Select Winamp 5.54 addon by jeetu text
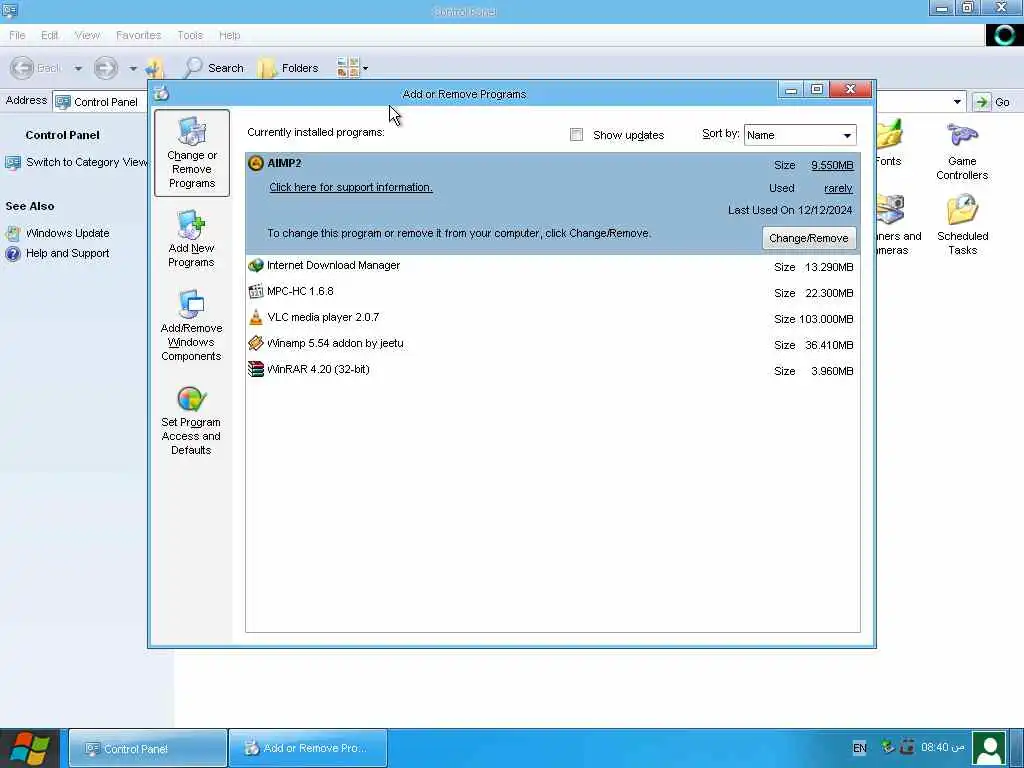 pos(335,344)
